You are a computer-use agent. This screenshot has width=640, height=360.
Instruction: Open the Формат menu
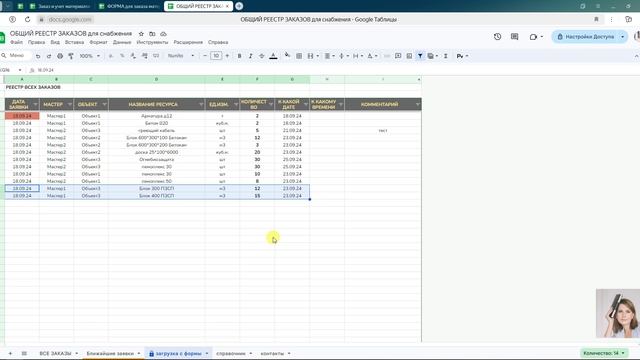98,42
